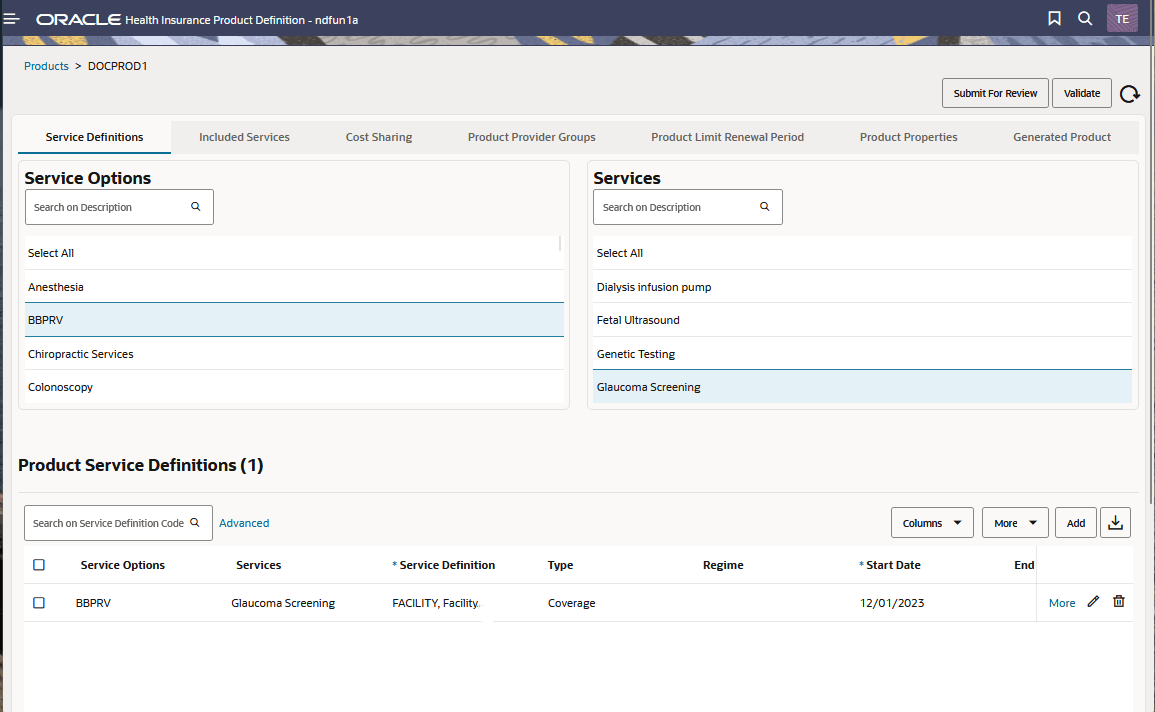Image resolution: width=1155 pixels, height=712 pixels.
Task: Switch to the Cost Sharing tab
Action: [x=379, y=137]
